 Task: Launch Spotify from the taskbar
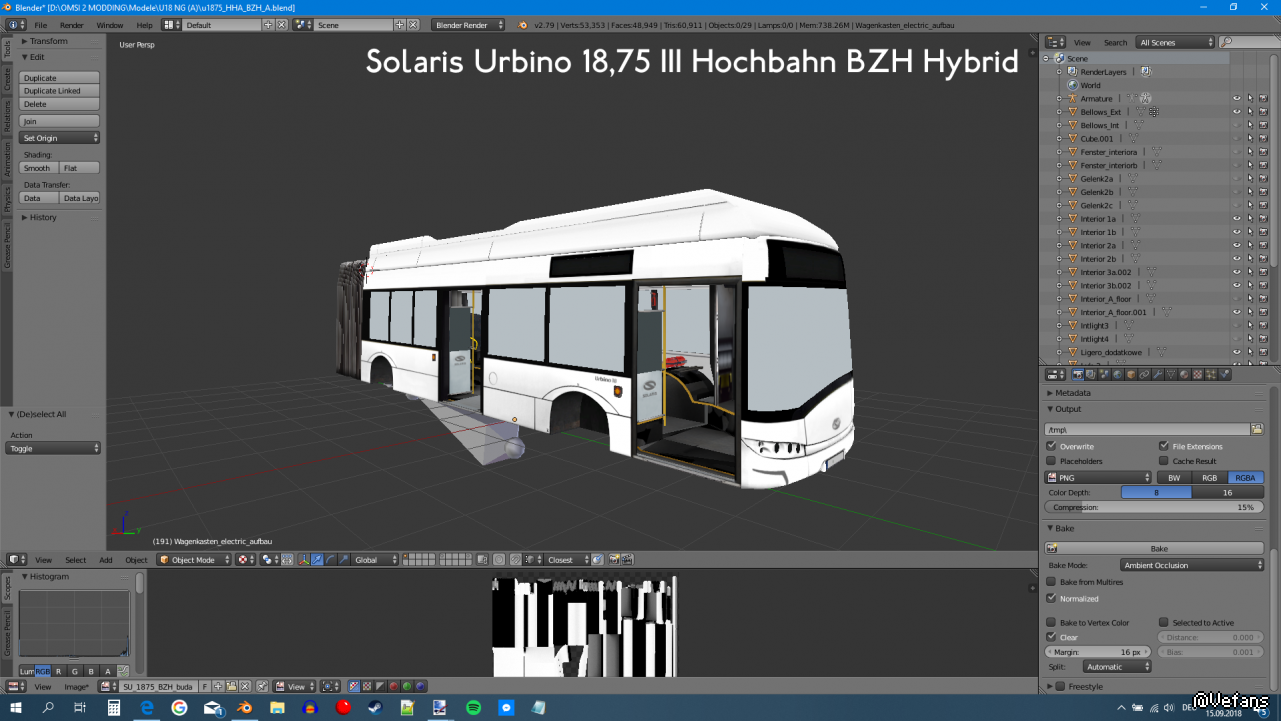pos(474,708)
